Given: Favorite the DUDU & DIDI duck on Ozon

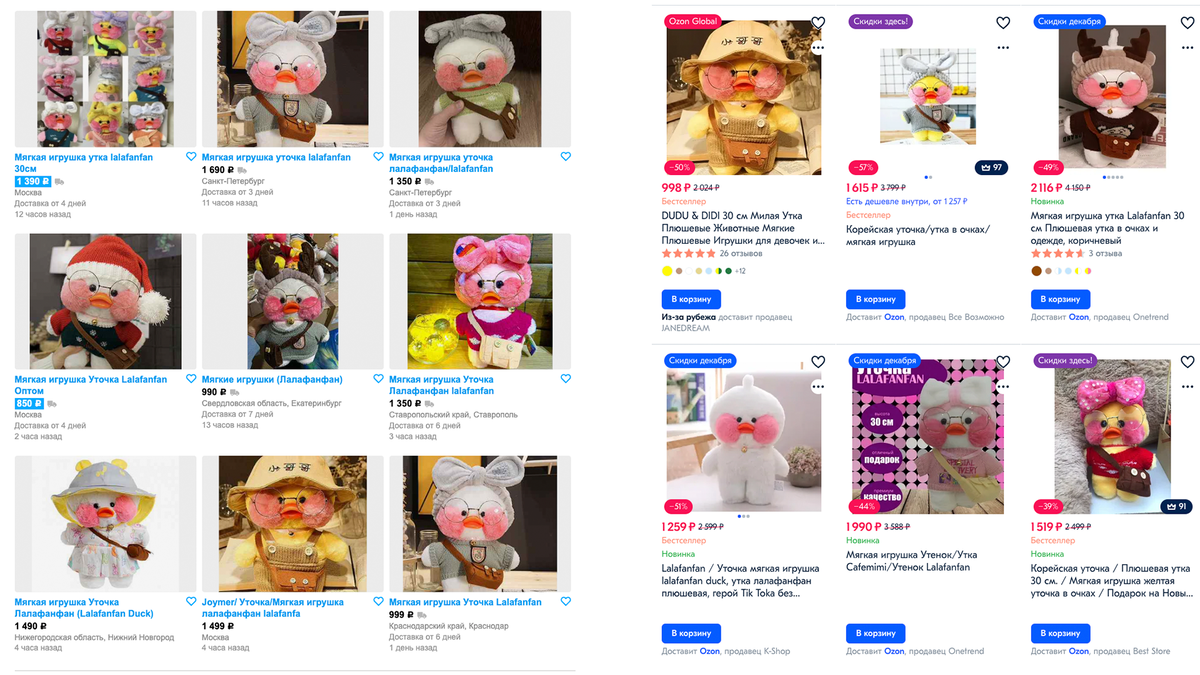Looking at the screenshot, I should (x=818, y=23).
